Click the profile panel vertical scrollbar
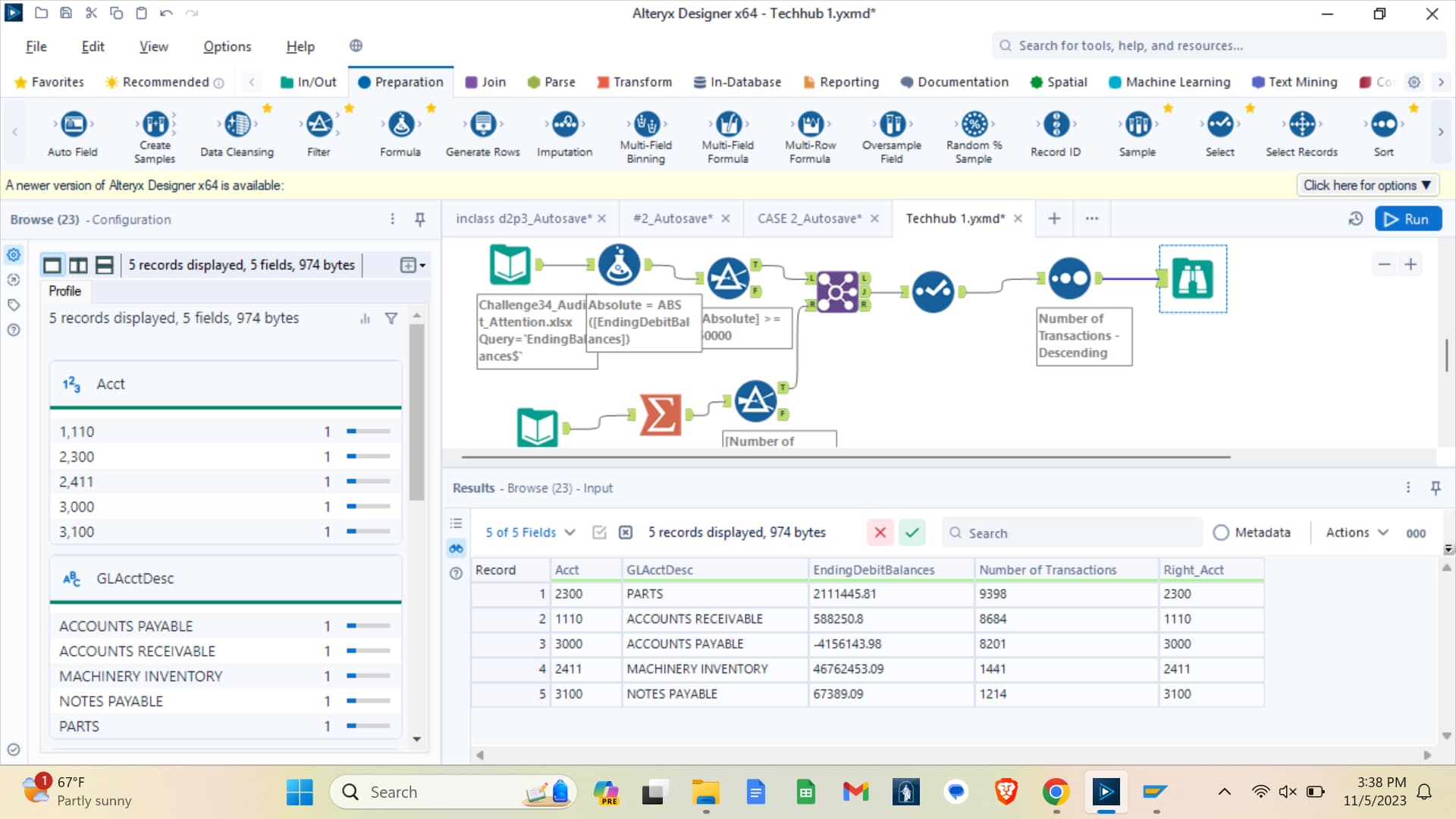Image resolution: width=1456 pixels, height=819 pixels. click(x=416, y=413)
